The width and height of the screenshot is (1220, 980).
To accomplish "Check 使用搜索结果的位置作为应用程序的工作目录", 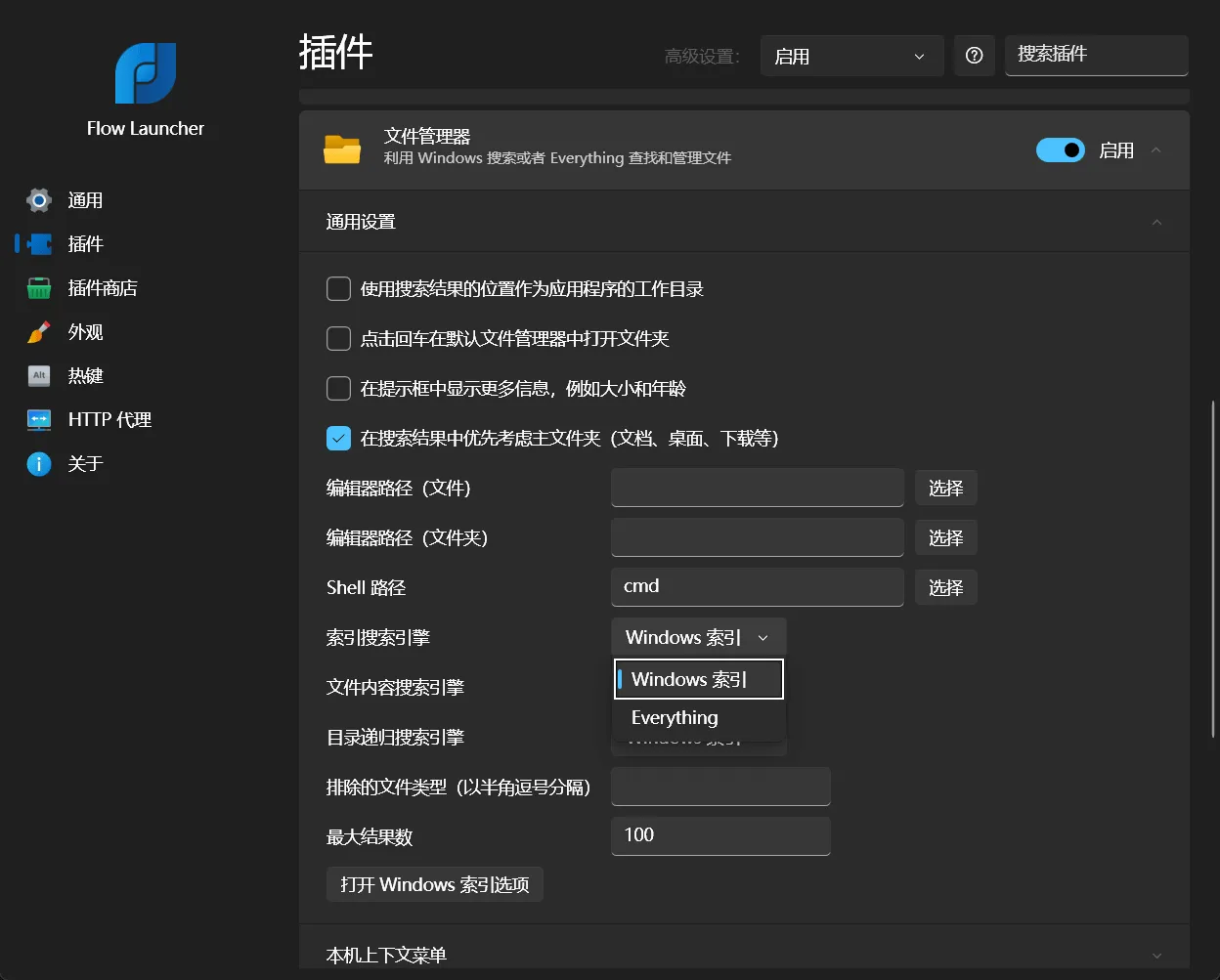I will [338, 289].
